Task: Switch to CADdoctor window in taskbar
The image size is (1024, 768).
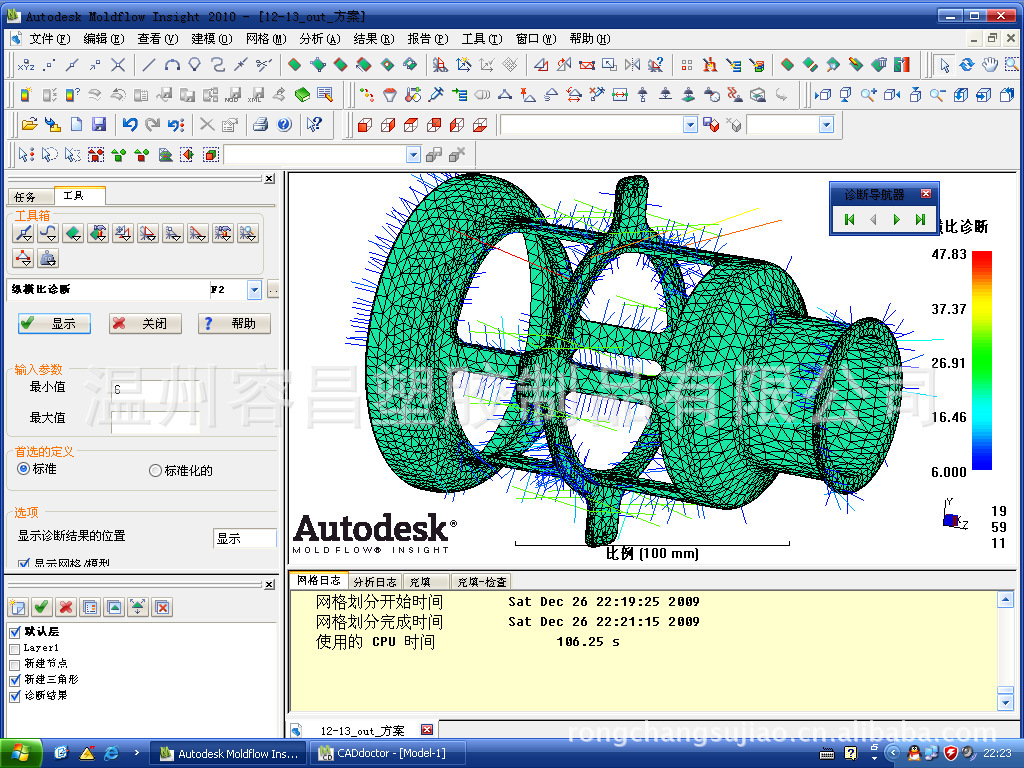Action: [x=388, y=753]
